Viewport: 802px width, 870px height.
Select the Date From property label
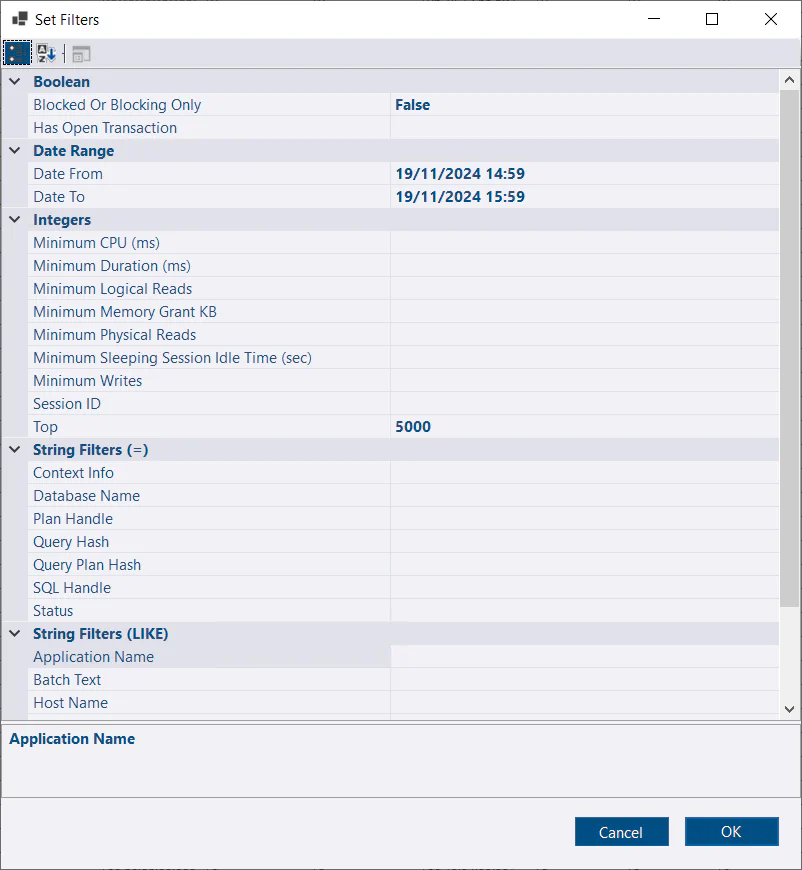[68, 174]
